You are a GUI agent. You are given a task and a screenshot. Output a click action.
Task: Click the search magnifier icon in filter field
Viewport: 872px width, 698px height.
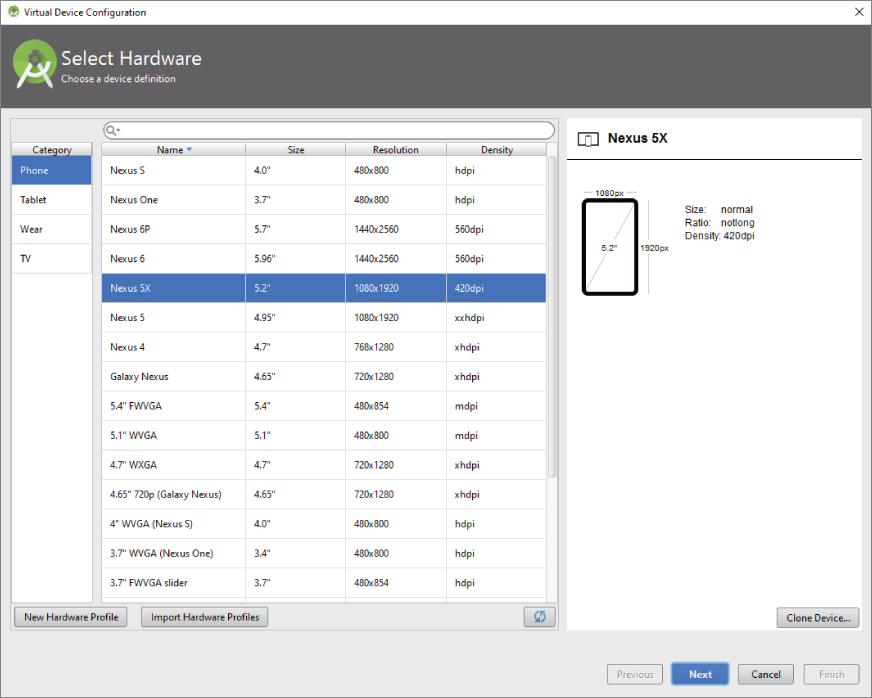(x=112, y=131)
